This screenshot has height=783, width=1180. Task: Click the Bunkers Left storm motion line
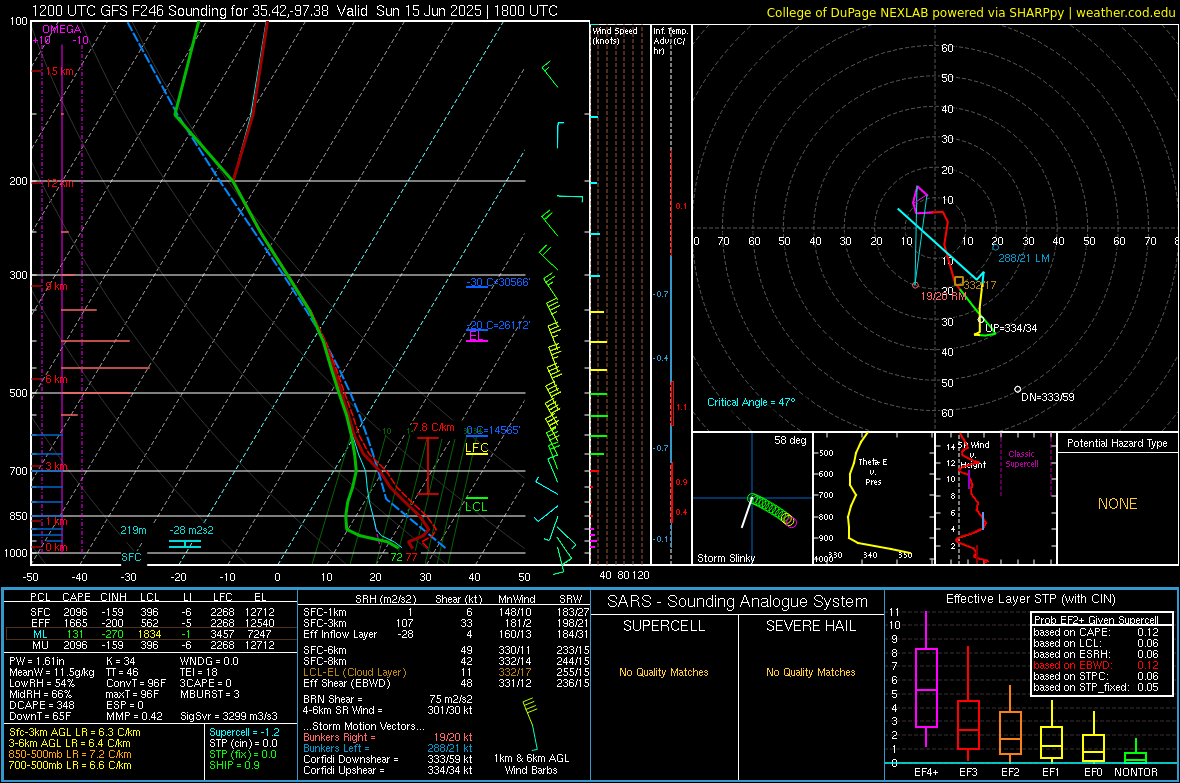pyautogui.click(x=388, y=748)
